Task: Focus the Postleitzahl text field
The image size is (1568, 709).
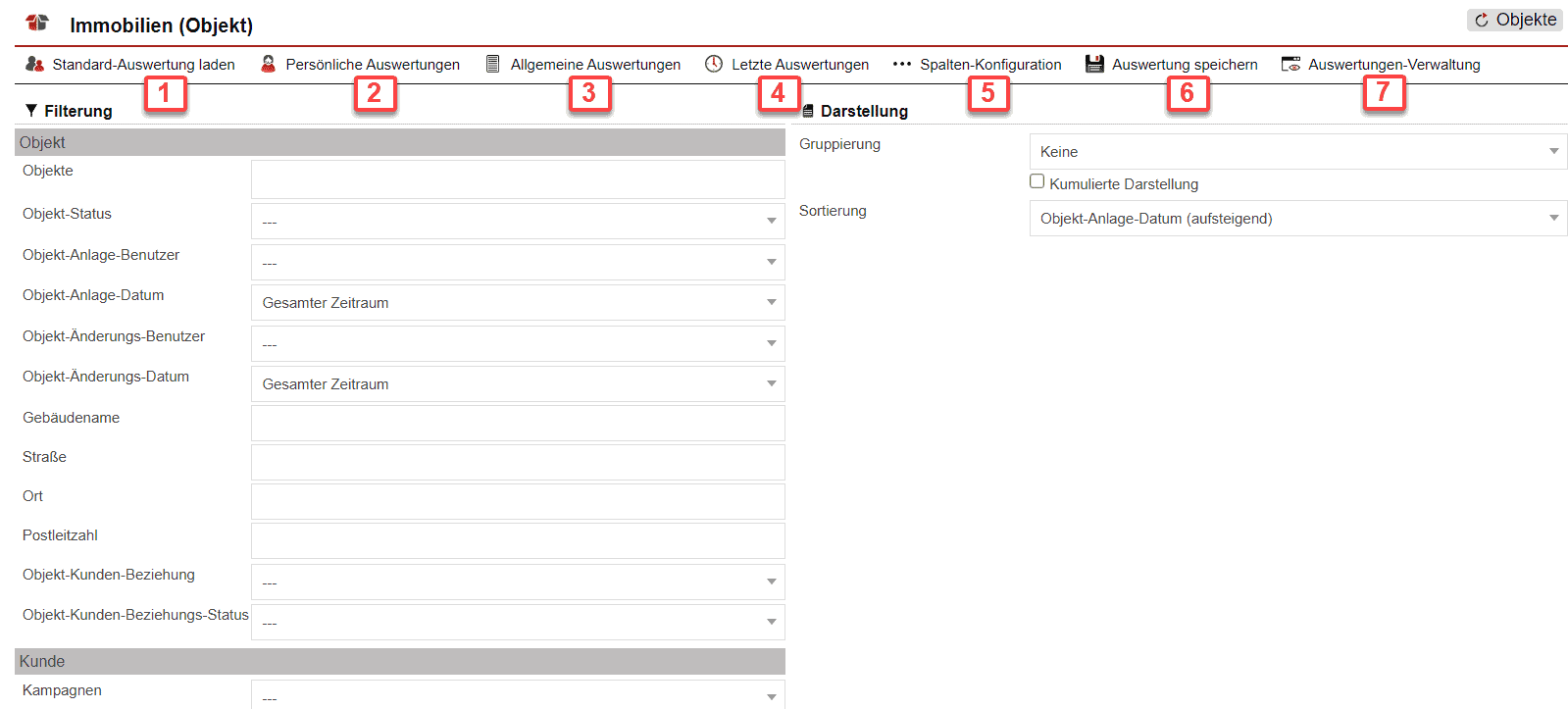Action: point(518,540)
